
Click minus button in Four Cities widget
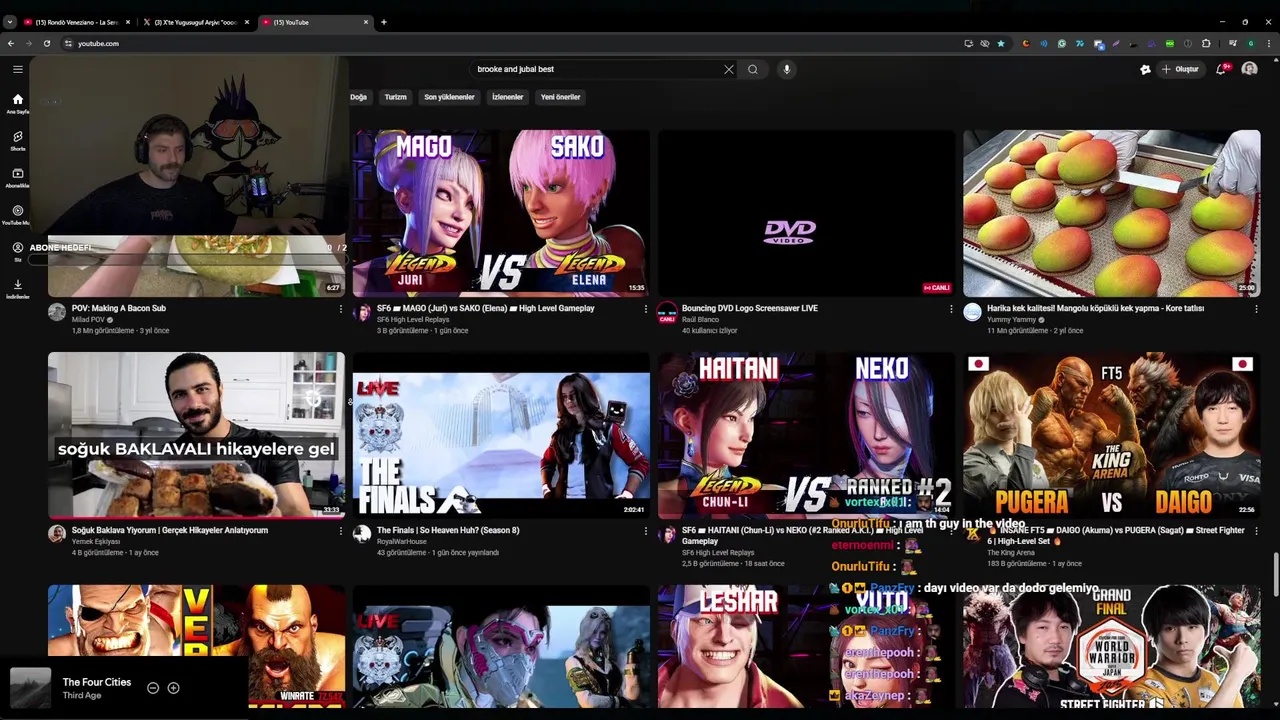click(153, 688)
